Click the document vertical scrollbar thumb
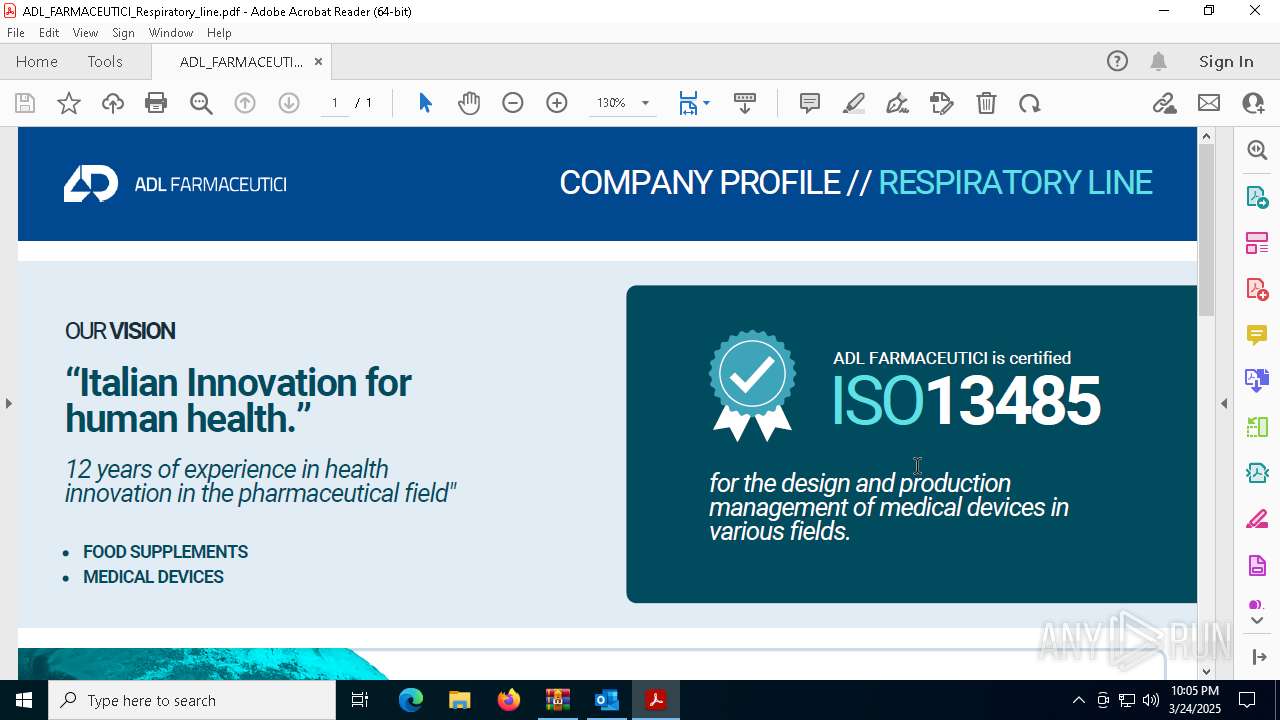Screen dimensions: 1280x720 coord(1206,231)
